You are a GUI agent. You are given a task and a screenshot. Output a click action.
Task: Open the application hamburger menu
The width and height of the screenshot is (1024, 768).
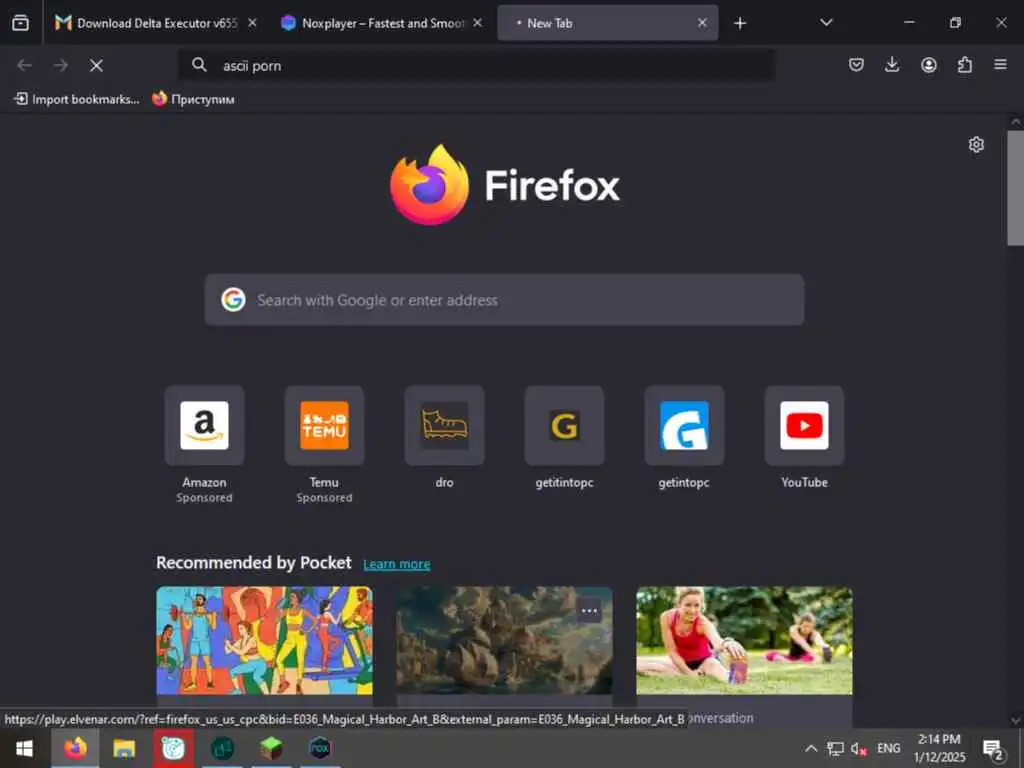coord(1000,65)
